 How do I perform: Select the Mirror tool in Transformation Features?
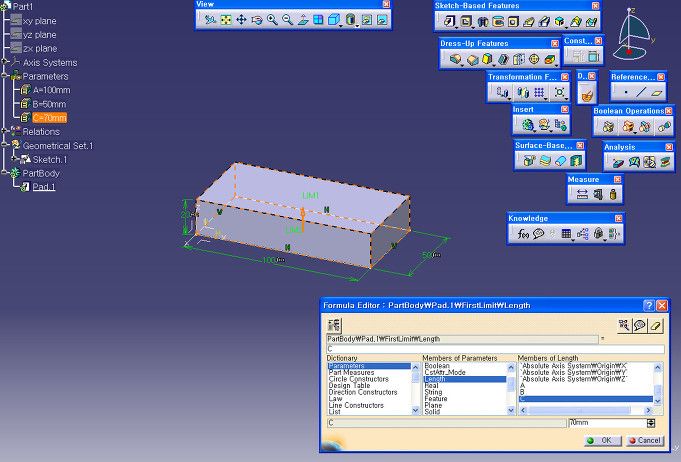[523, 92]
